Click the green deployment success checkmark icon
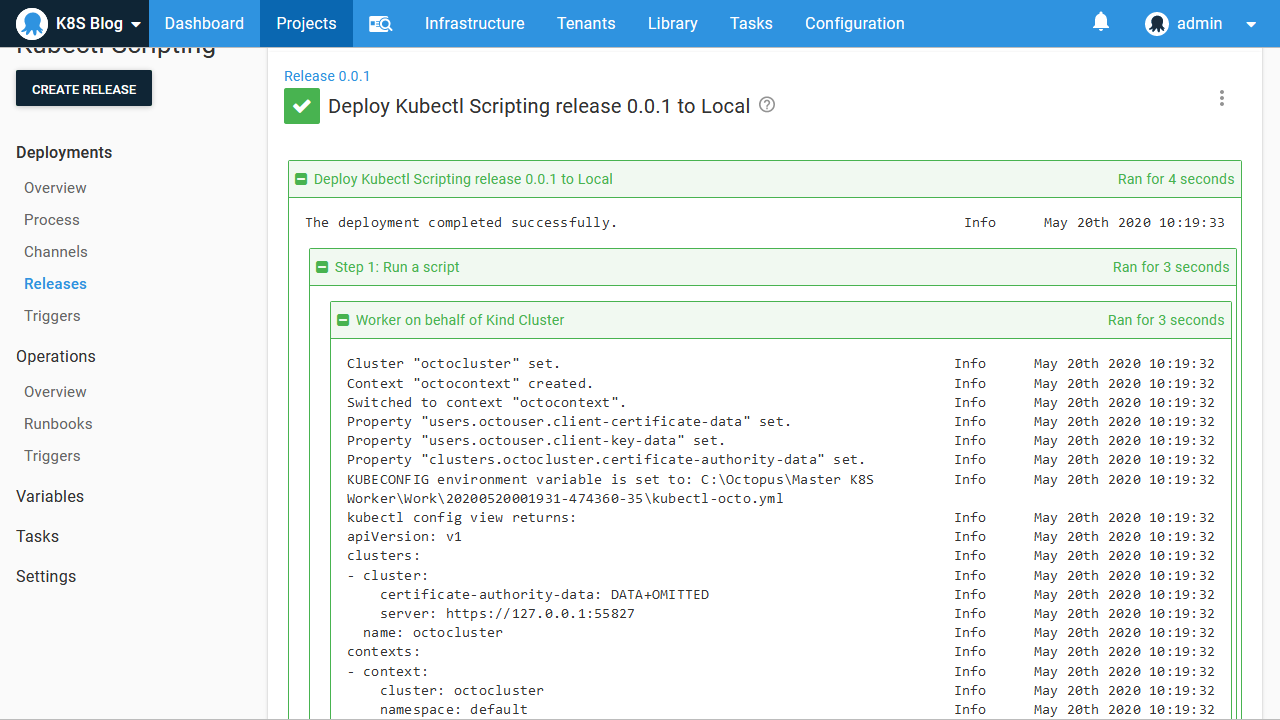The width and height of the screenshot is (1280, 720). (x=302, y=106)
